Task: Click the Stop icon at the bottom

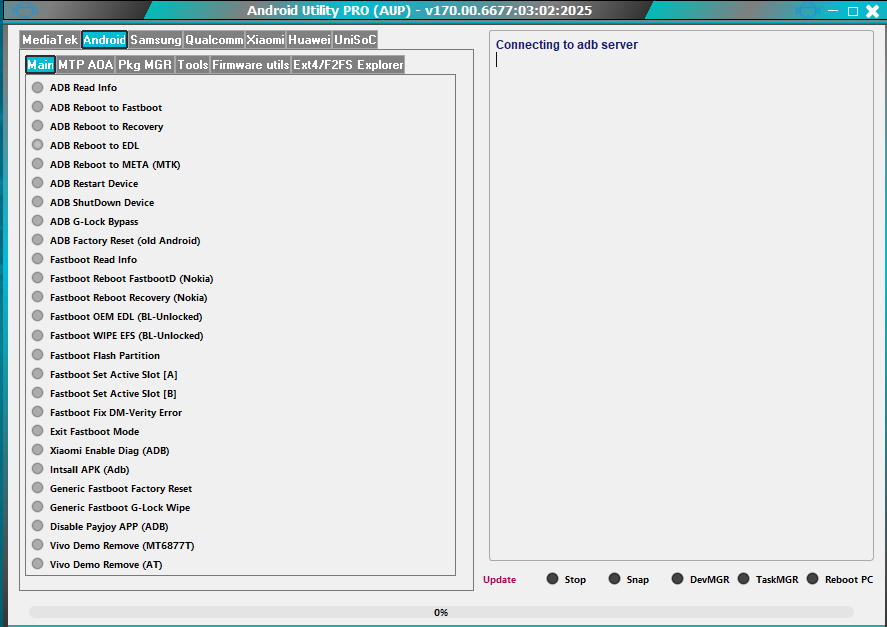Action: [x=551, y=578]
